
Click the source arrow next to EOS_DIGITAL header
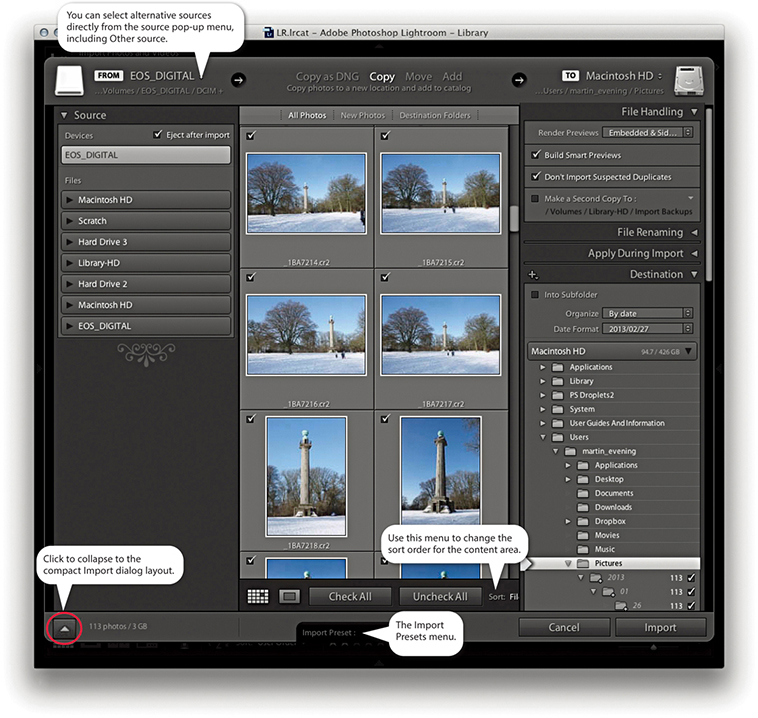(x=238, y=80)
